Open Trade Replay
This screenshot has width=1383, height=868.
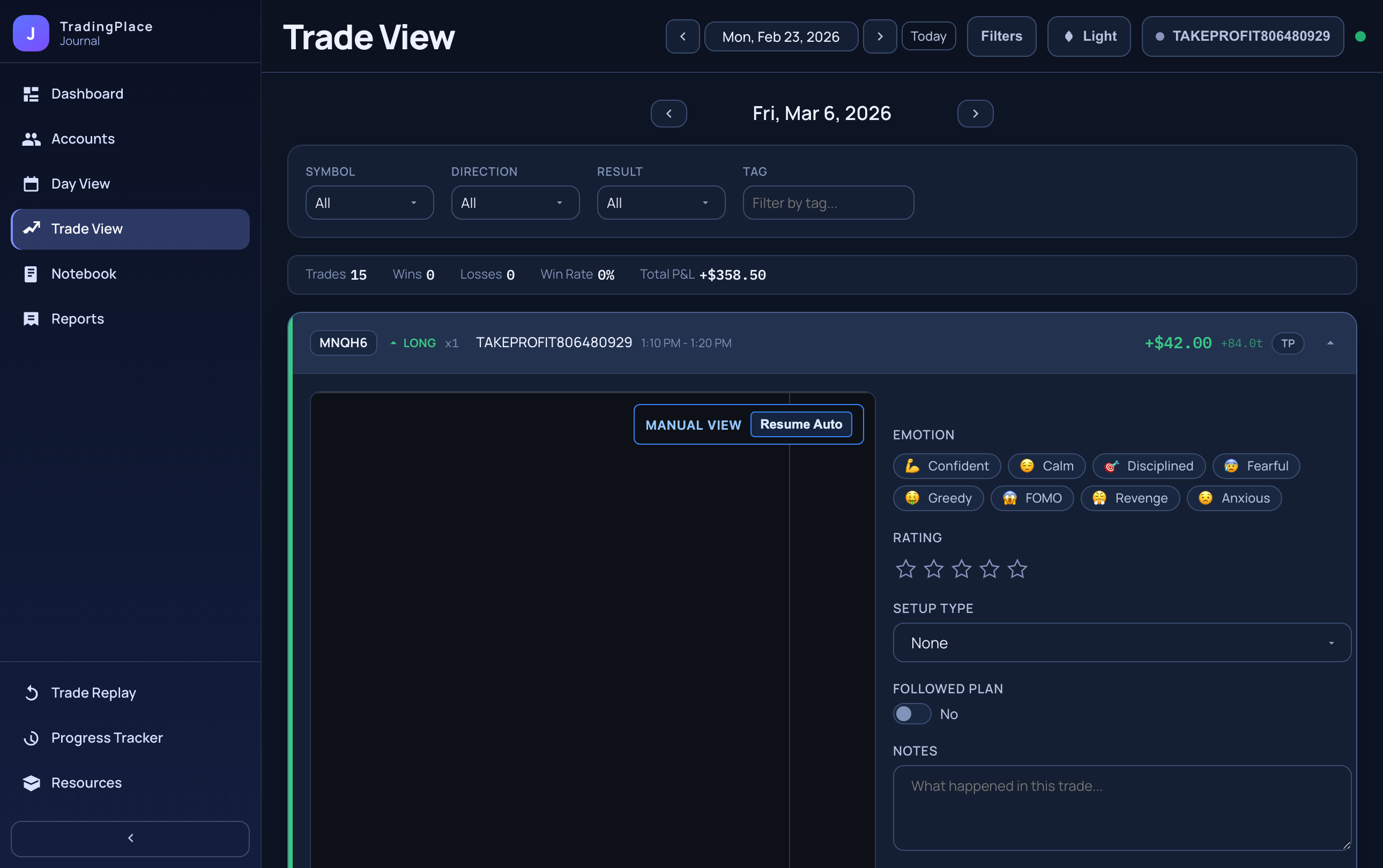(x=94, y=692)
